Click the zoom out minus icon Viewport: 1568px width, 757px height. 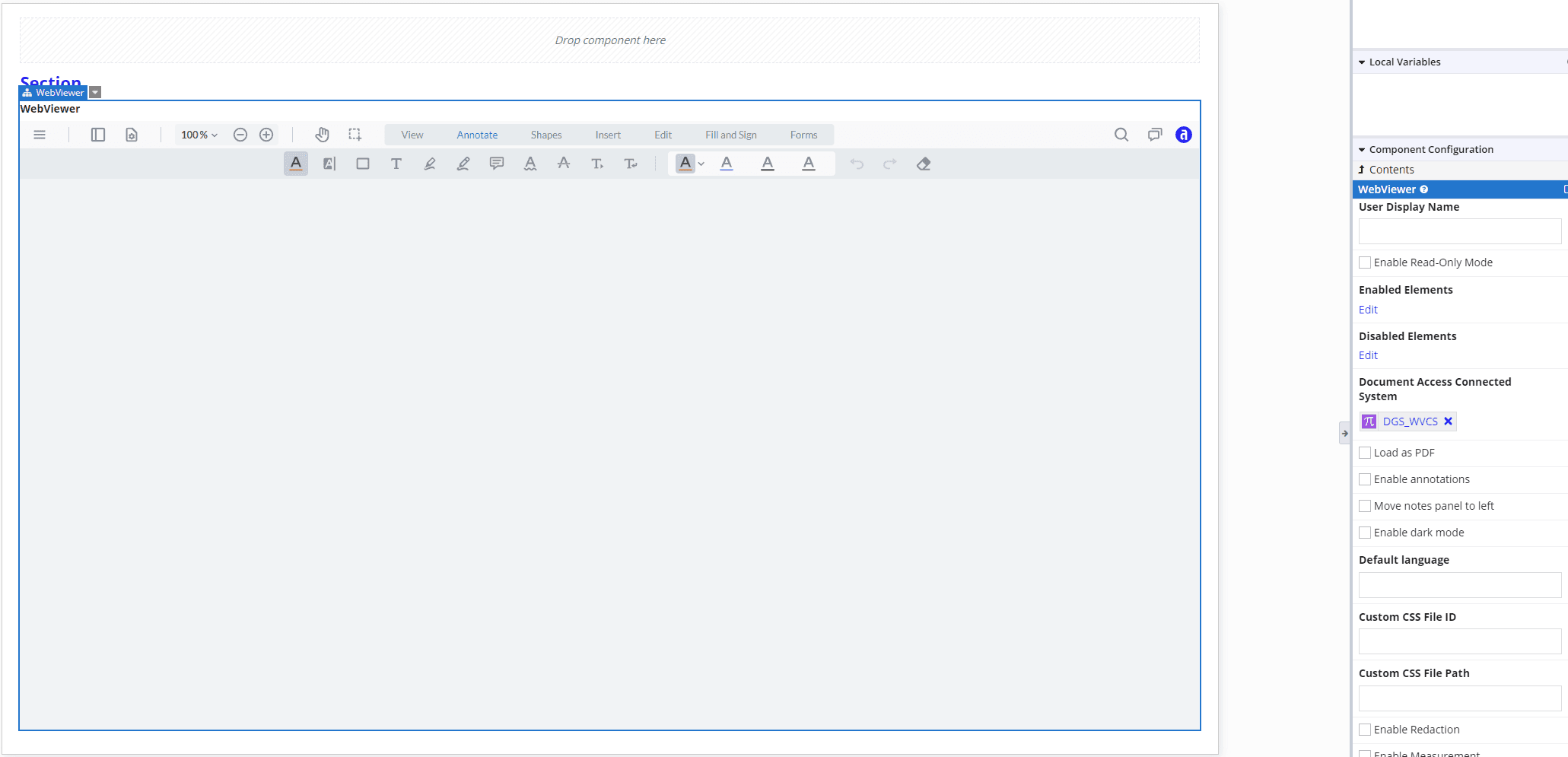[240, 135]
